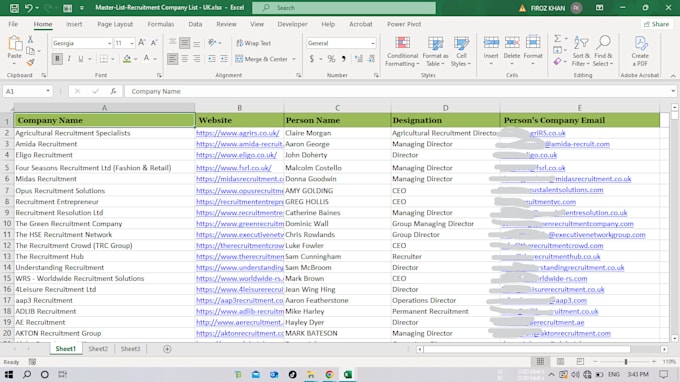
Task: Open the font size 11 dropdown
Action: pos(132,43)
